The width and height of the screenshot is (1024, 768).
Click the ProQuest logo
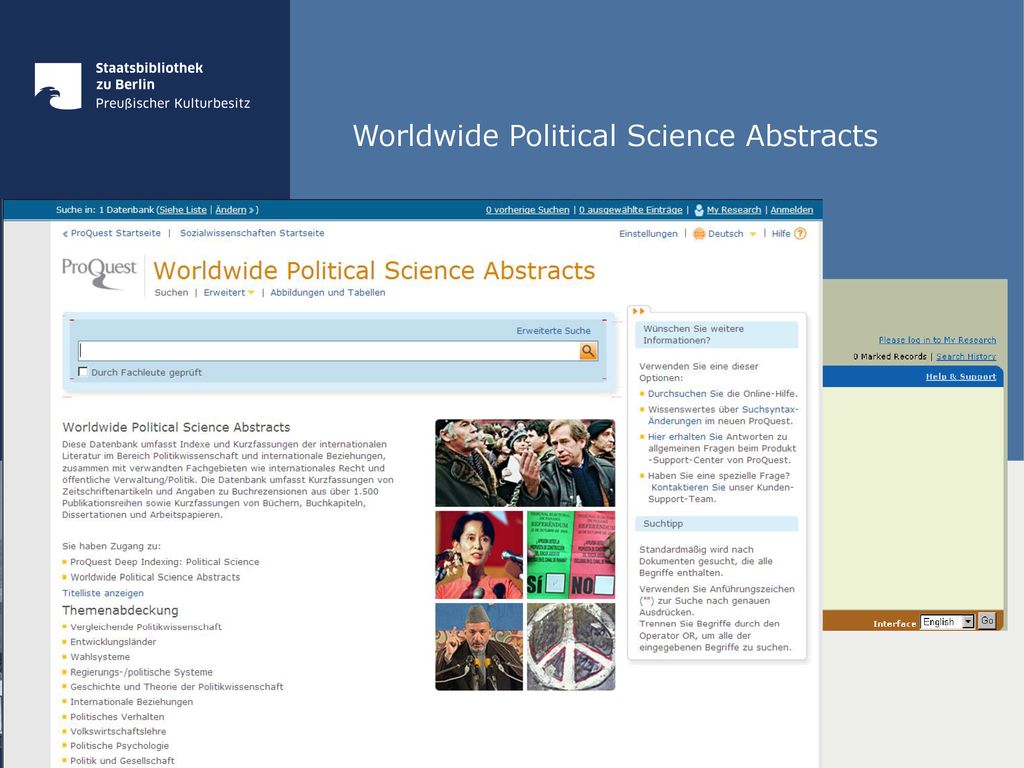[99, 273]
